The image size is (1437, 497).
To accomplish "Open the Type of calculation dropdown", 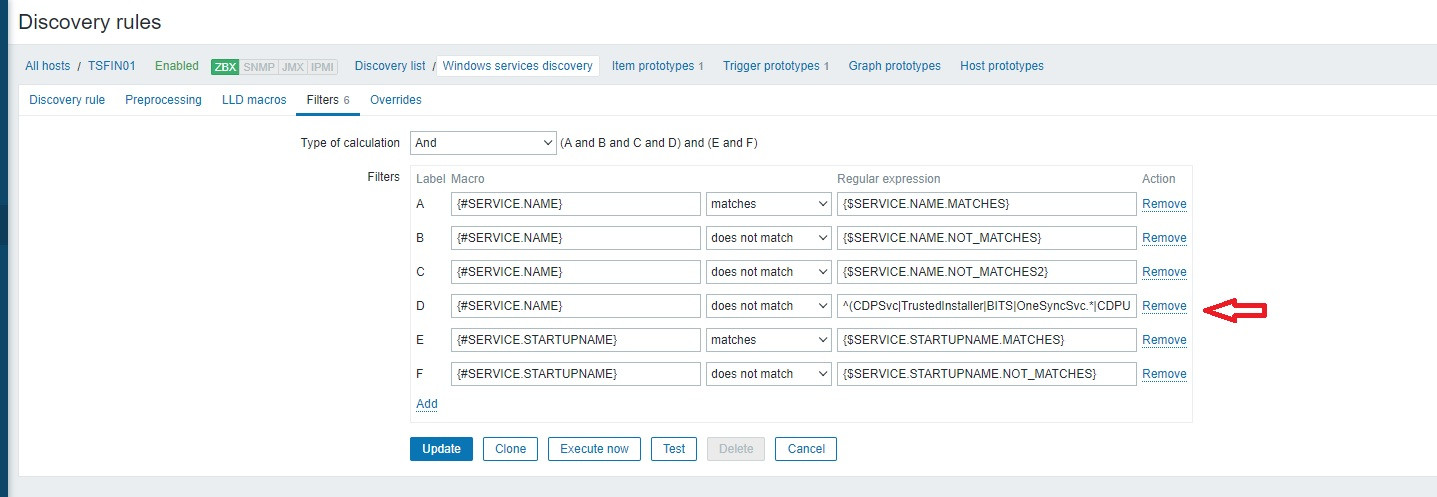I will (483, 143).
